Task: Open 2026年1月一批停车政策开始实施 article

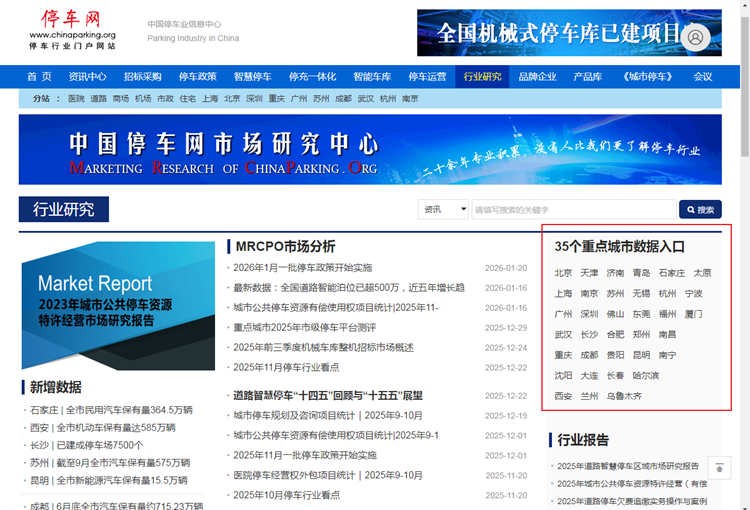Action: click(x=302, y=268)
